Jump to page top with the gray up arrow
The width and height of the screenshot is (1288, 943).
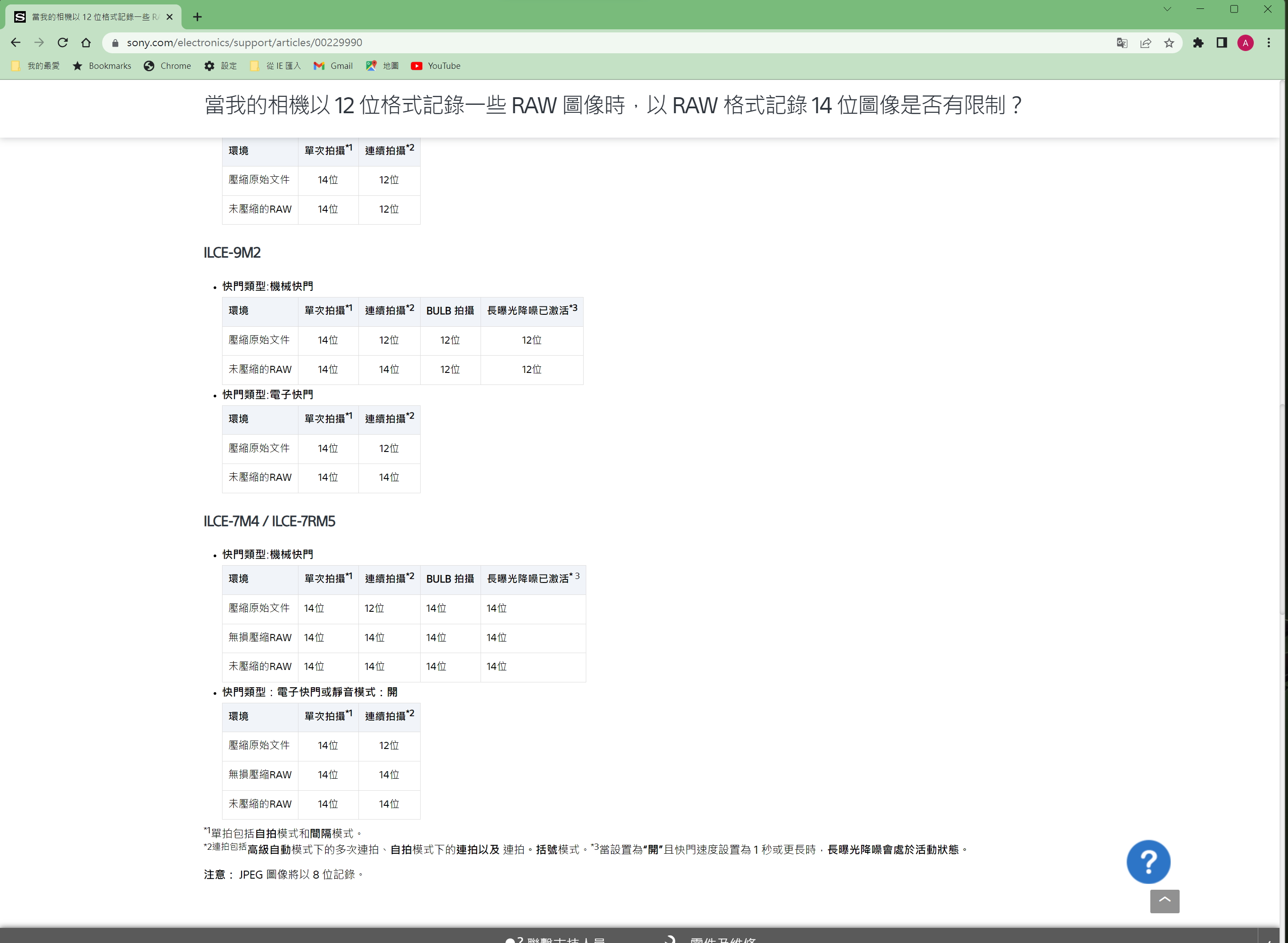click(1165, 901)
